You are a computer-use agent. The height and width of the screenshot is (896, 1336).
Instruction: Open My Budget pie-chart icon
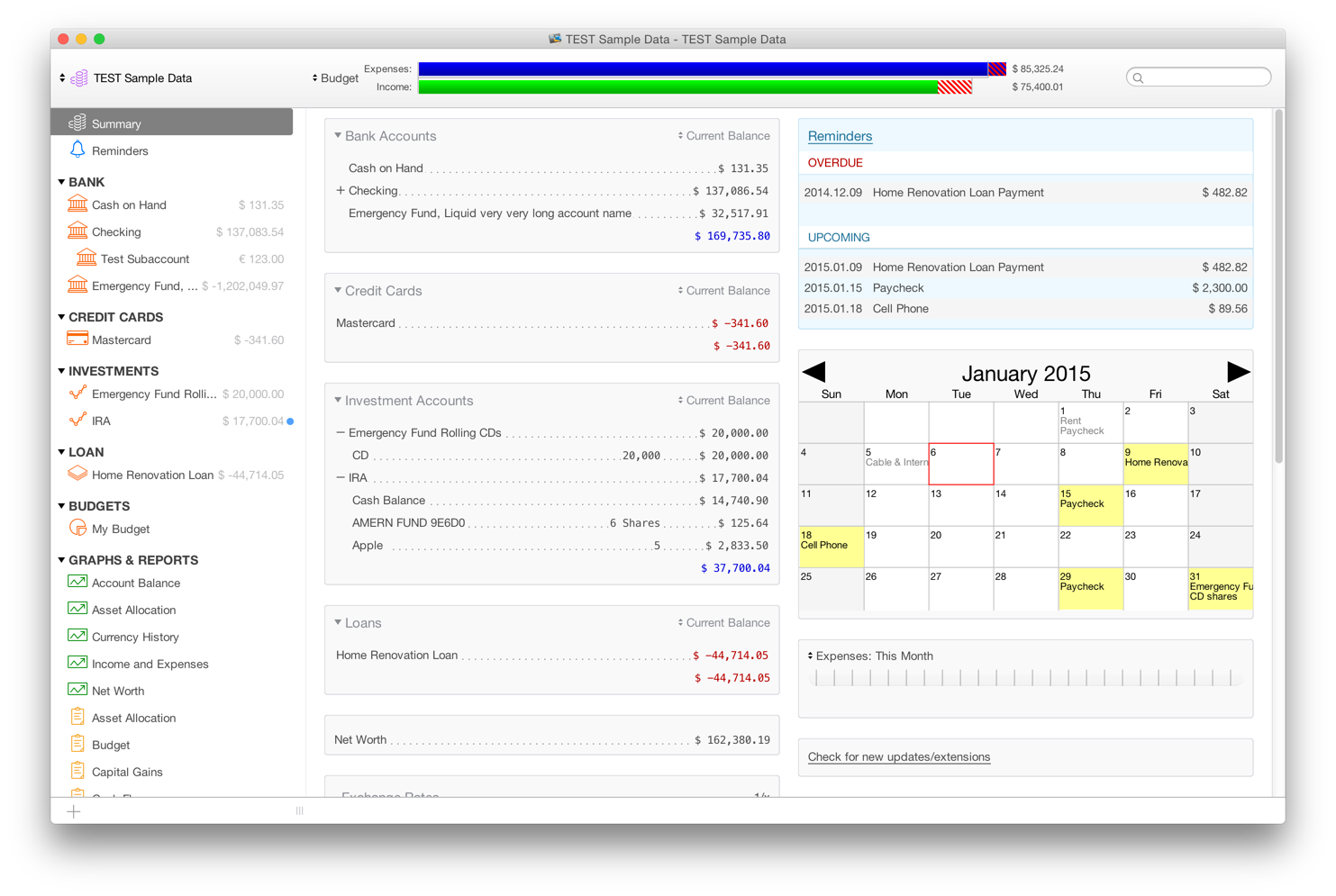tap(77, 529)
